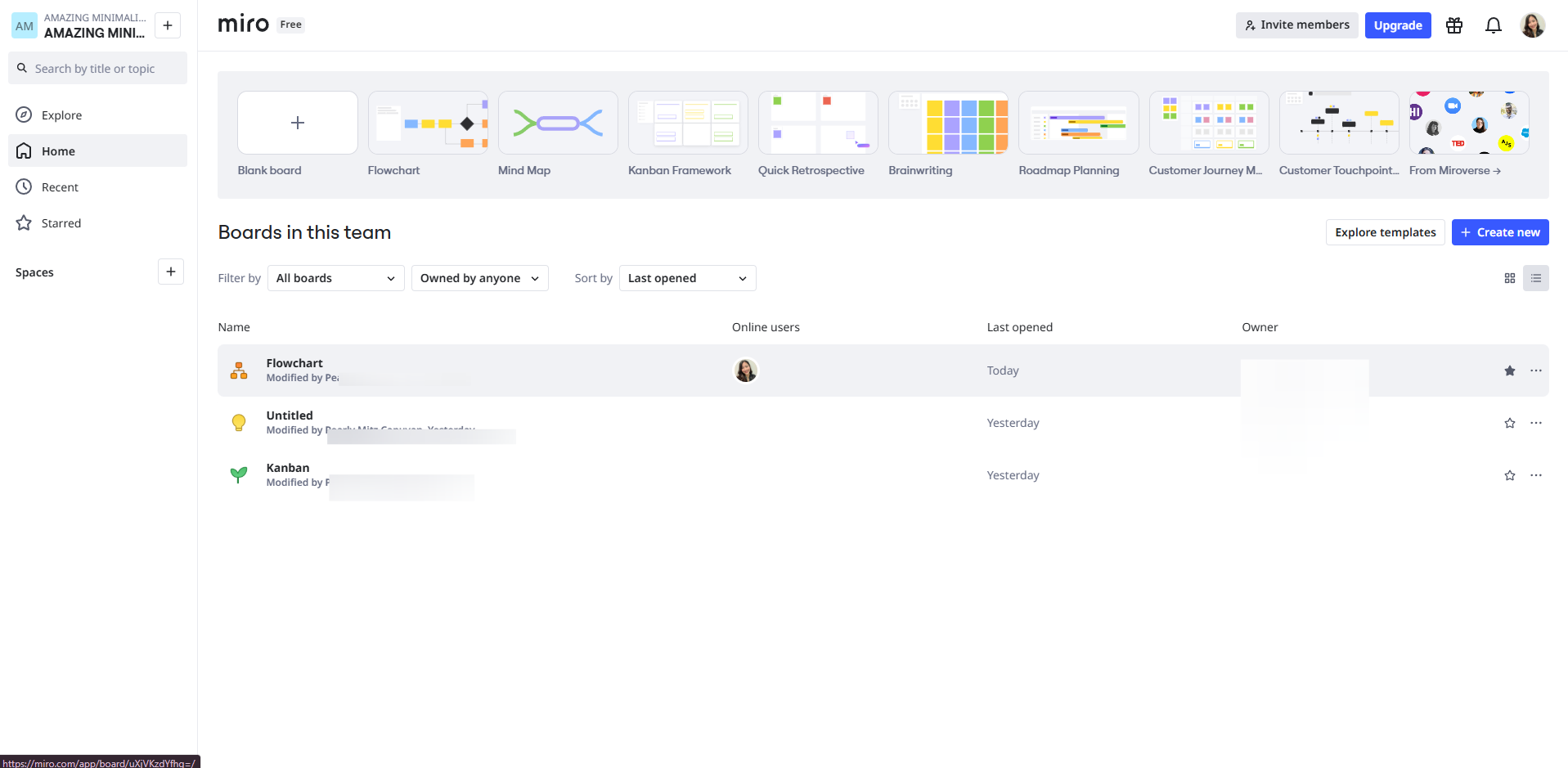Click 'Today' in Flowchart row
This screenshot has height=768, width=1568.
(x=1003, y=371)
